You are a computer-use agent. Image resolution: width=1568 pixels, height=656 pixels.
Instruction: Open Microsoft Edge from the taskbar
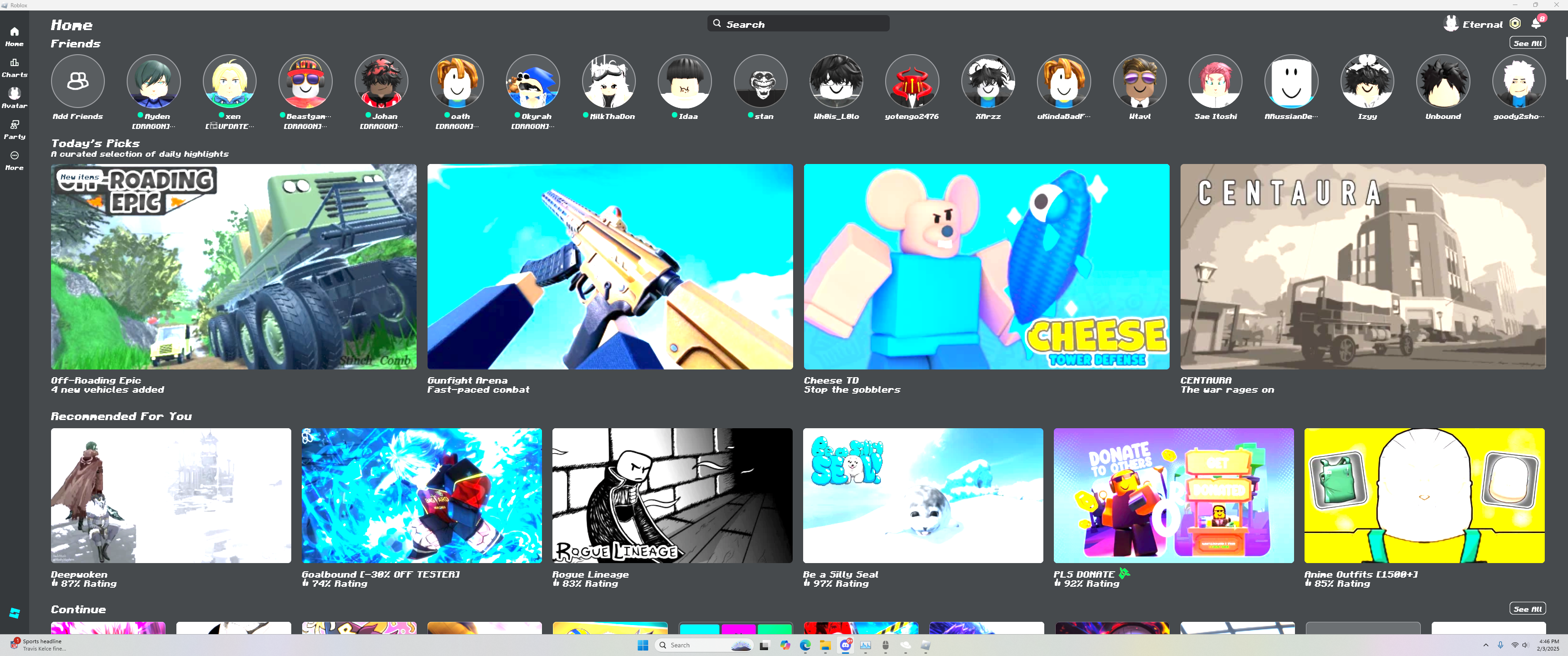(x=805, y=645)
